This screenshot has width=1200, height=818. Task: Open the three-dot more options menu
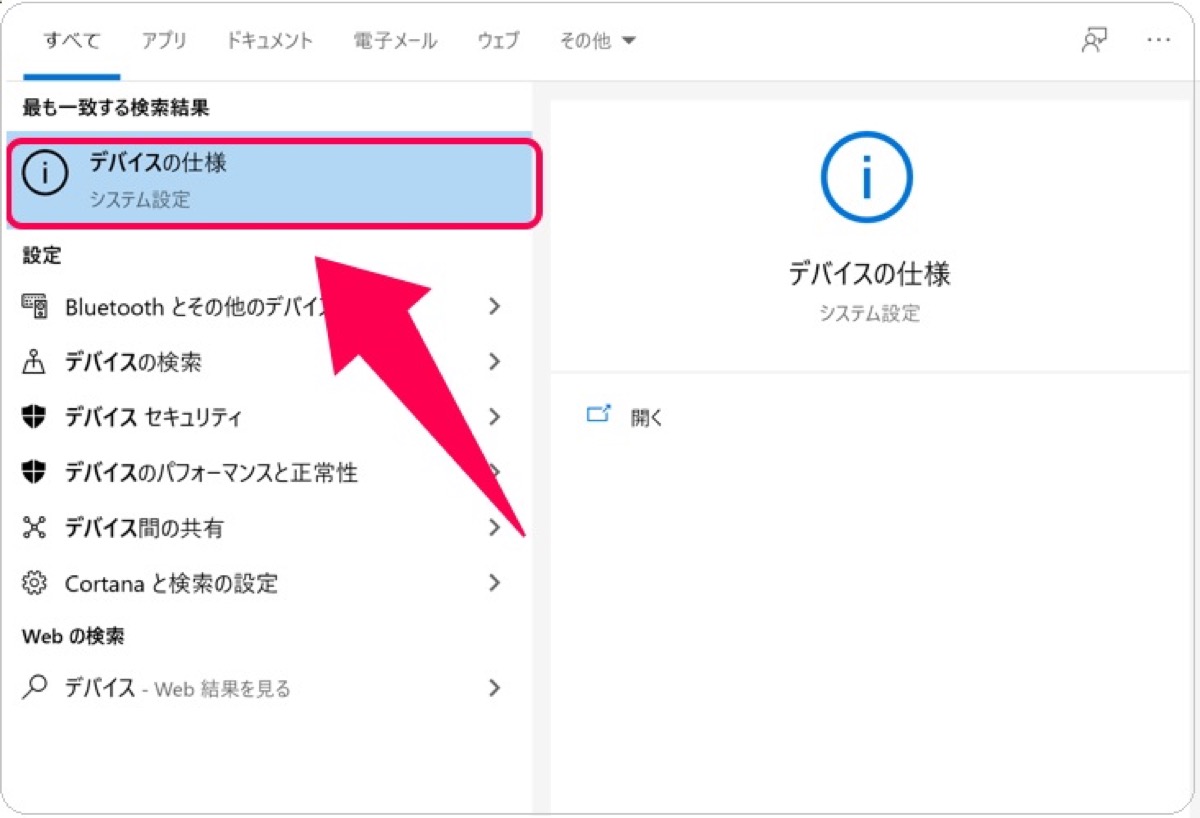tap(1158, 40)
